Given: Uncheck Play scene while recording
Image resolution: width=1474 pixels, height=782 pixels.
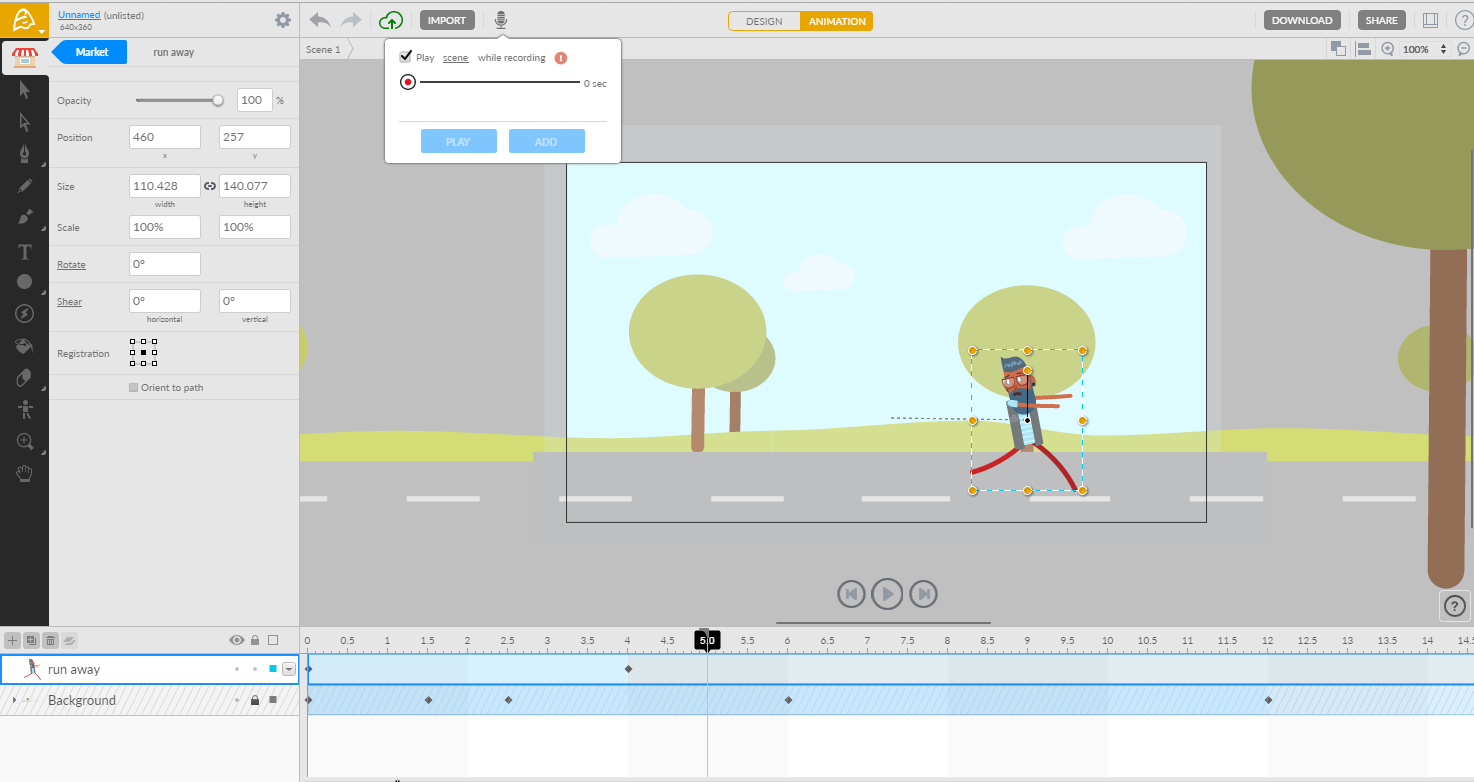Looking at the screenshot, I should pyautogui.click(x=405, y=57).
